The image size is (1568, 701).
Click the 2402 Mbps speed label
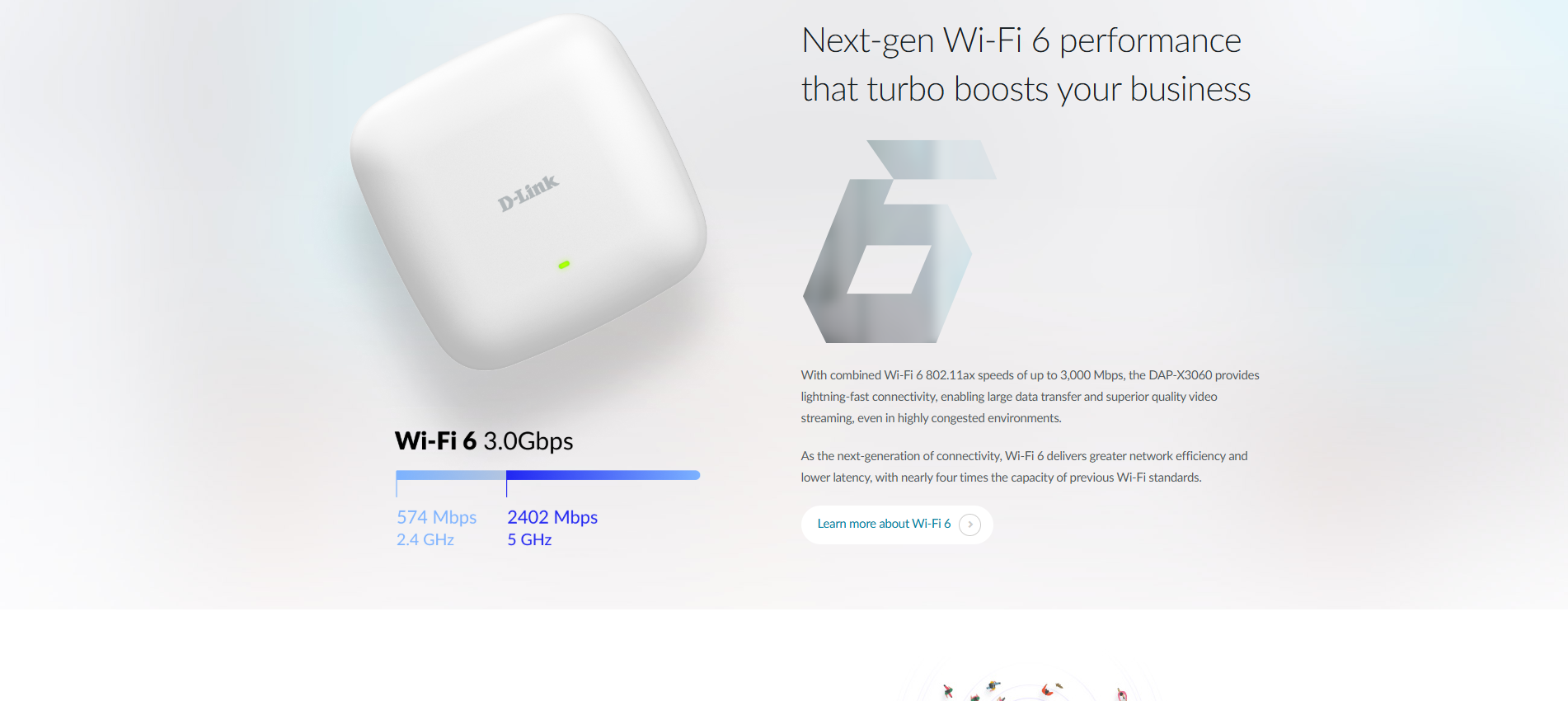[x=552, y=517]
